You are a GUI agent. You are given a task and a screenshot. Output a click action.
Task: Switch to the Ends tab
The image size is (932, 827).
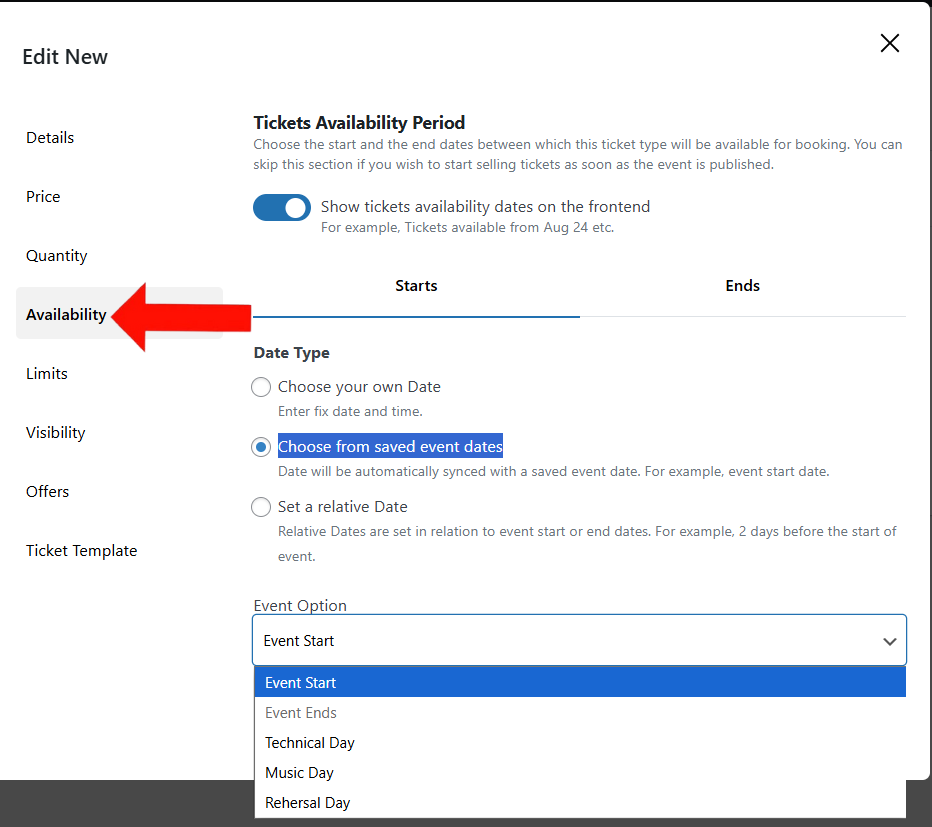coord(742,286)
